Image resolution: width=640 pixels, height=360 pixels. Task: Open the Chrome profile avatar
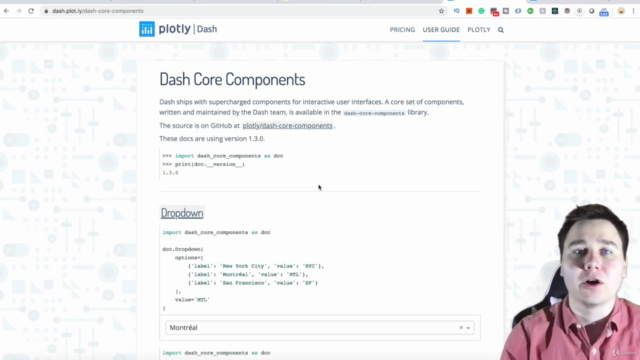(x=621, y=11)
